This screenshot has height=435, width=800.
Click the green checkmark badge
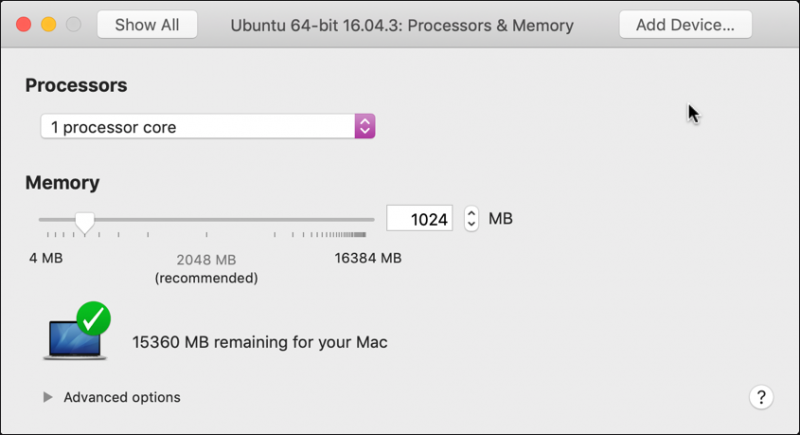94,319
